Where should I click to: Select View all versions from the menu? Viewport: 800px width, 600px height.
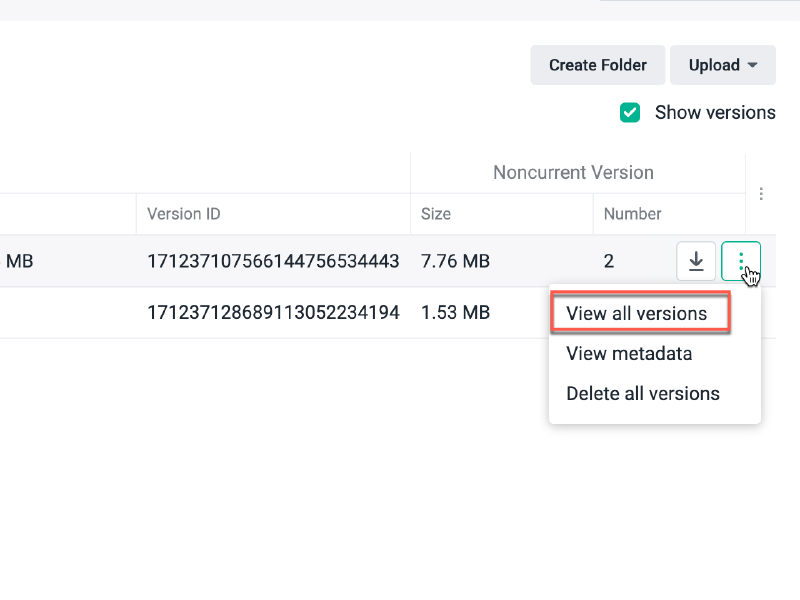(636, 313)
